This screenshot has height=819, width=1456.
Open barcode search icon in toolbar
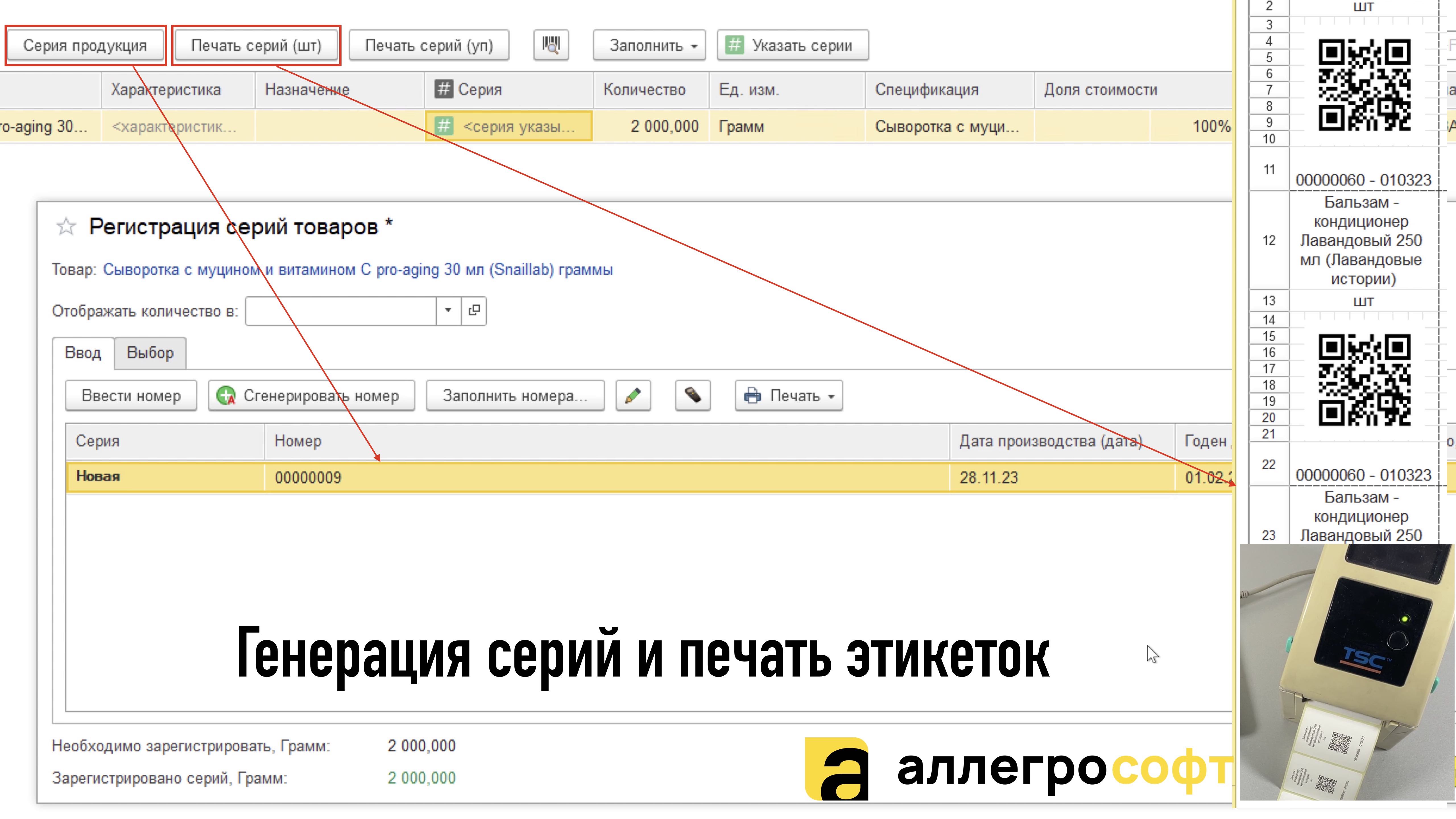[551, 45]
